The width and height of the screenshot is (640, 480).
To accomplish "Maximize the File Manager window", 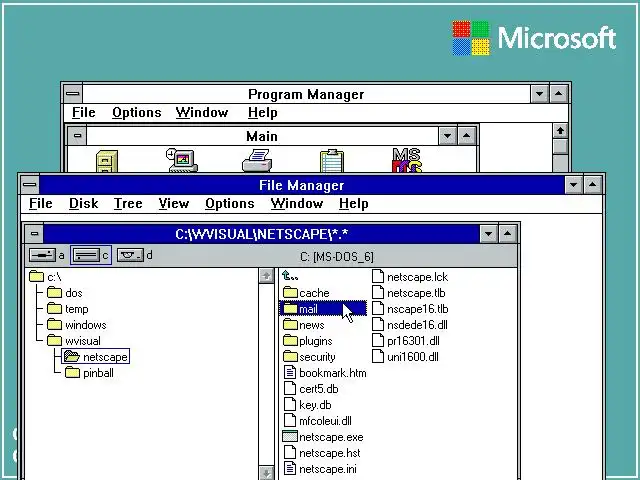I will coord(593,185).
